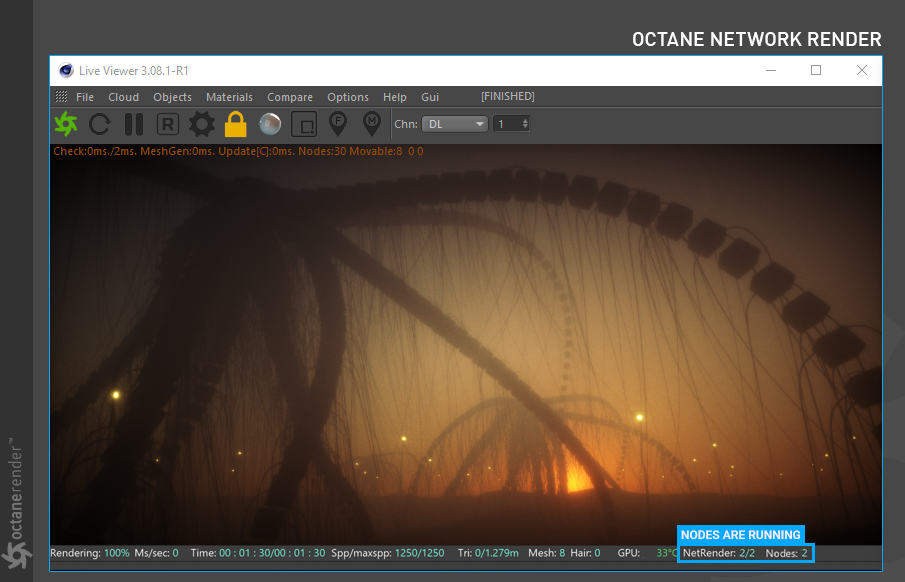
Task: Click the green Octane send scene icon
Action: pos(66,124)
